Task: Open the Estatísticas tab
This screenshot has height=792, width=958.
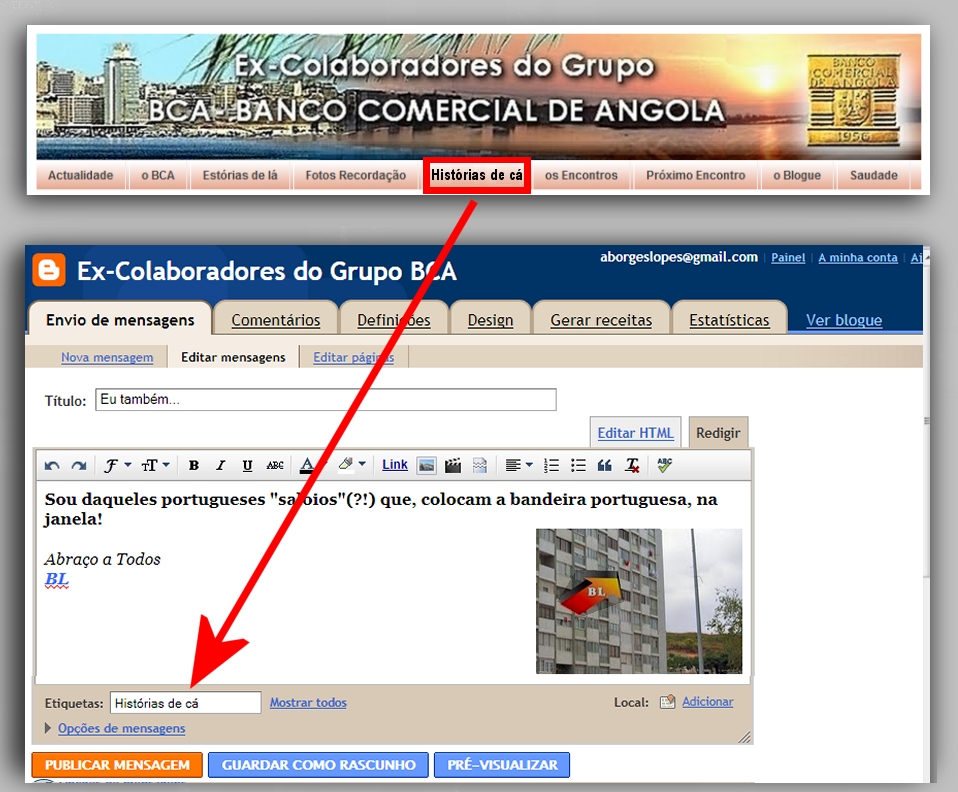Action: pos(729,320)
